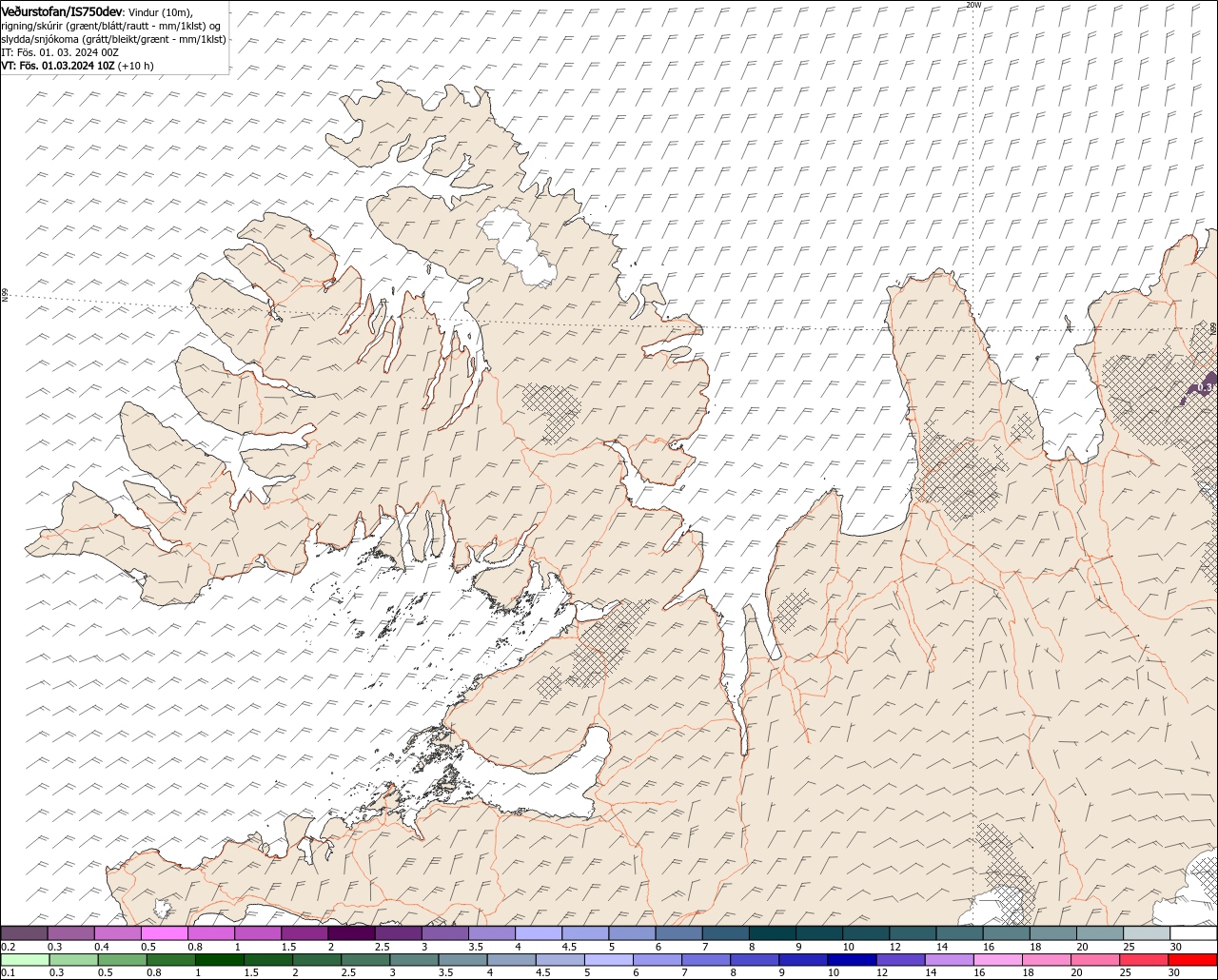
Task: Click the lavender 4 swatch in the top legend row
Action: [539, 933]
